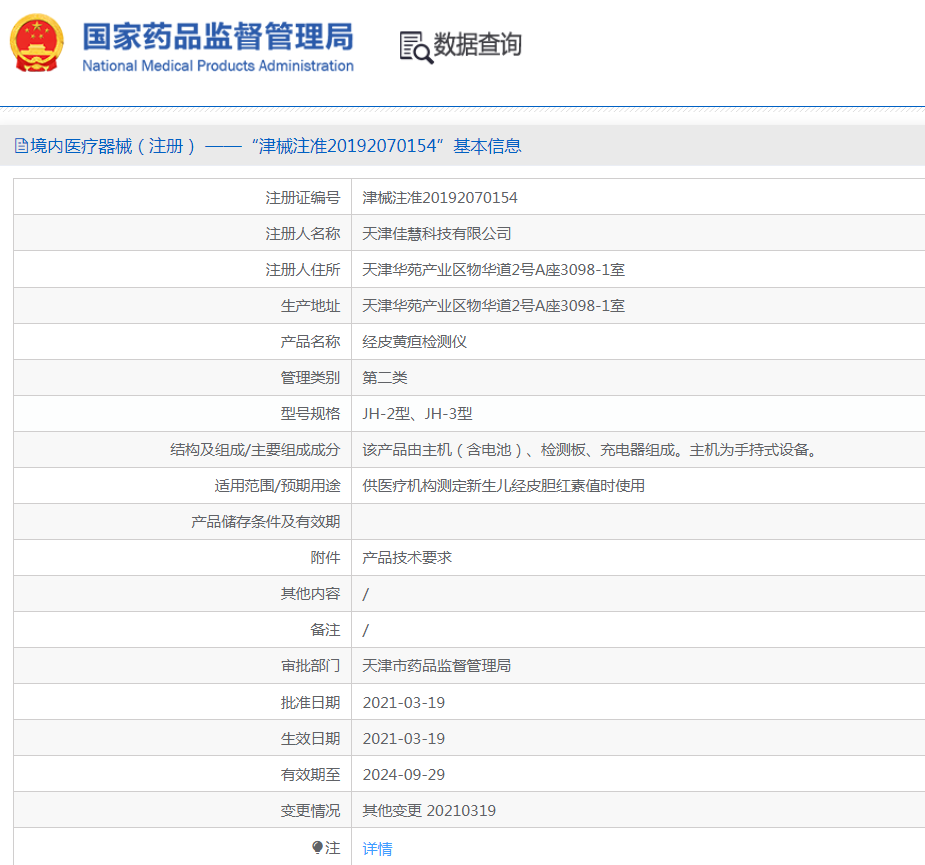Select expiry date 2024-09-29
This screenshot has height=865, width=925.
click(404, 774)
